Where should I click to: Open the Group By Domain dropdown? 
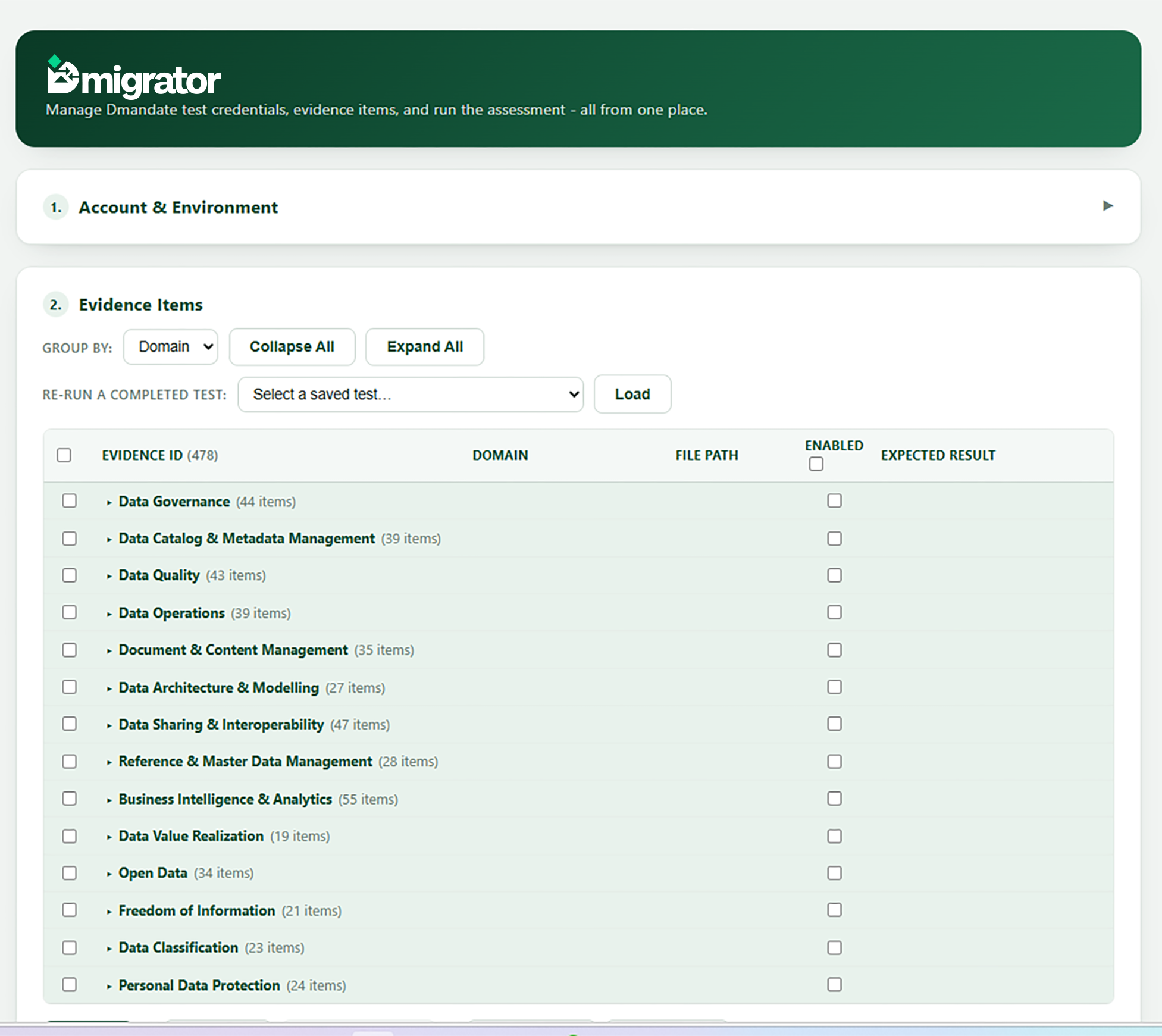click(x=171, y=347)
